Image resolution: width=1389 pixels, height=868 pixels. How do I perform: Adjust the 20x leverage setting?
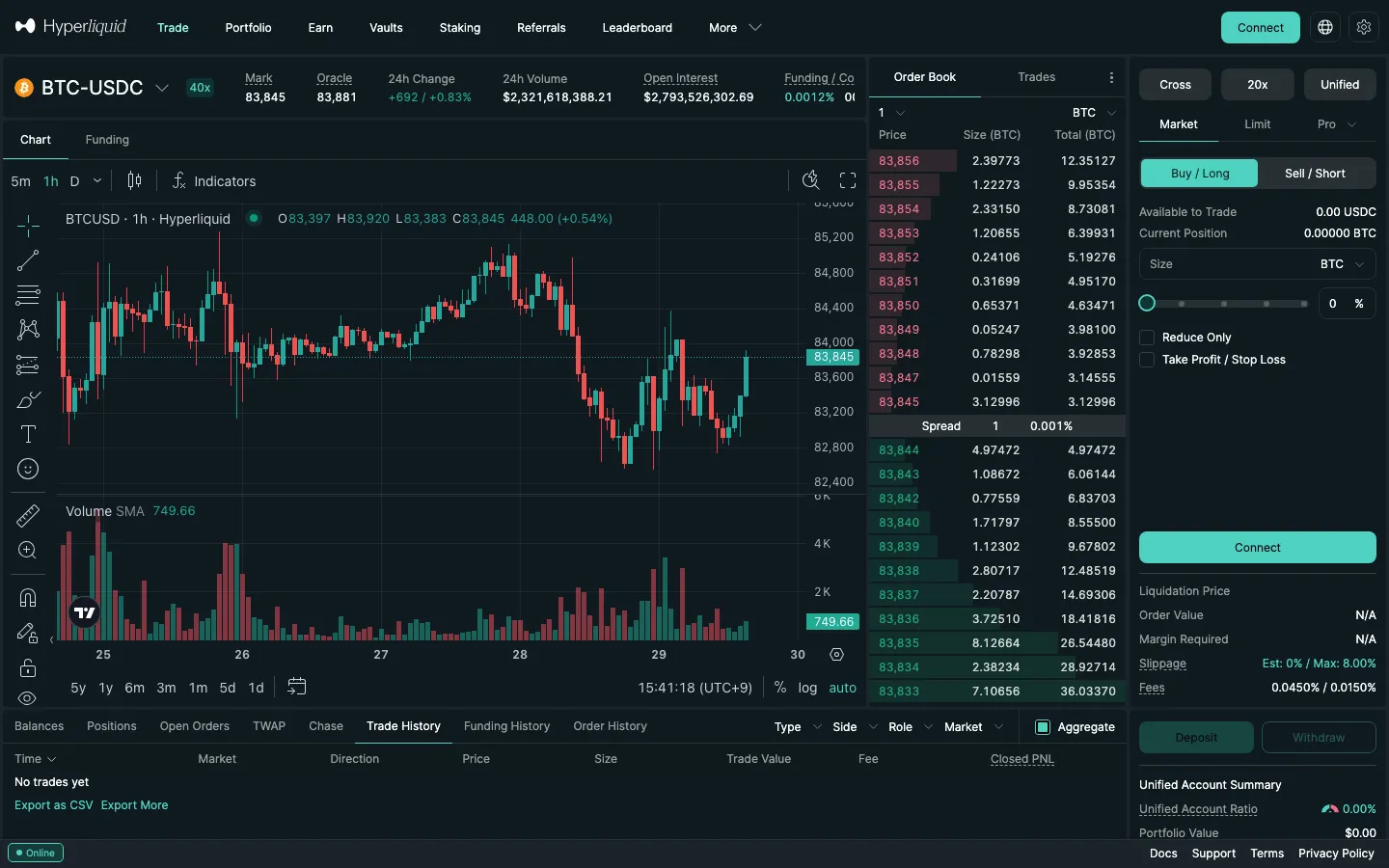click(x=1257, y=85)
